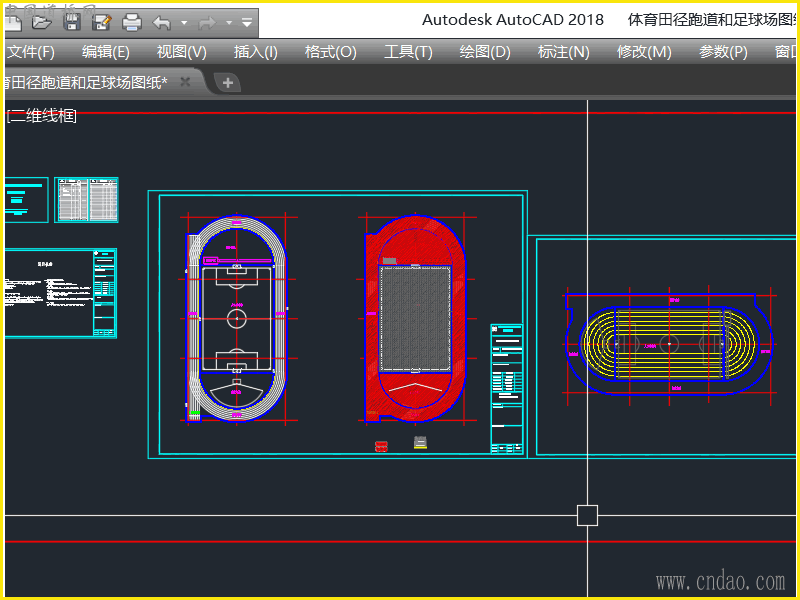
Task: Select the 体育田径跑道和足球场图纸 drawing tab
Action: point(85,82)
